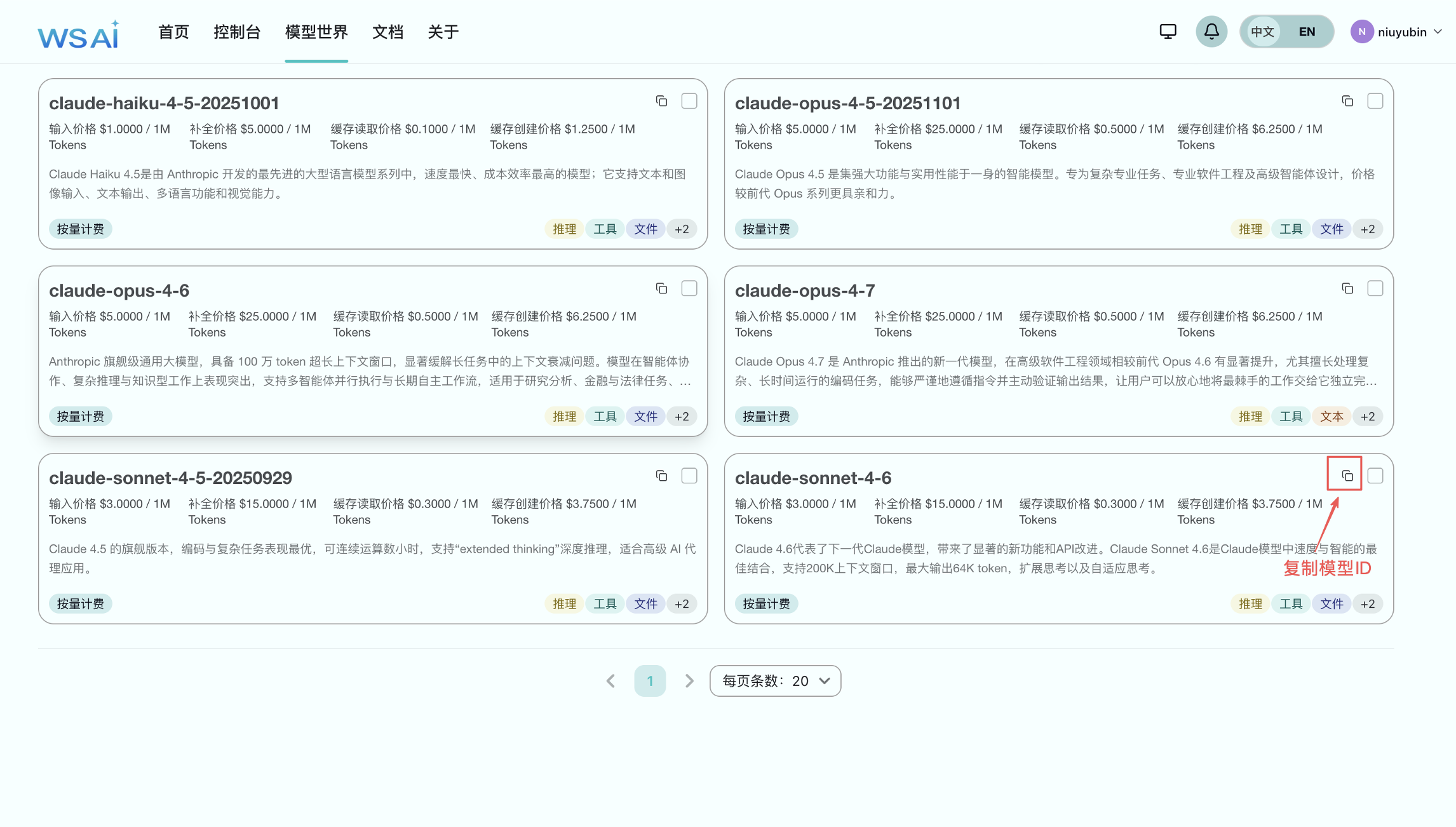Select checkbox for claude-haiku-4-5-20251001

click(x=689, y=101)
